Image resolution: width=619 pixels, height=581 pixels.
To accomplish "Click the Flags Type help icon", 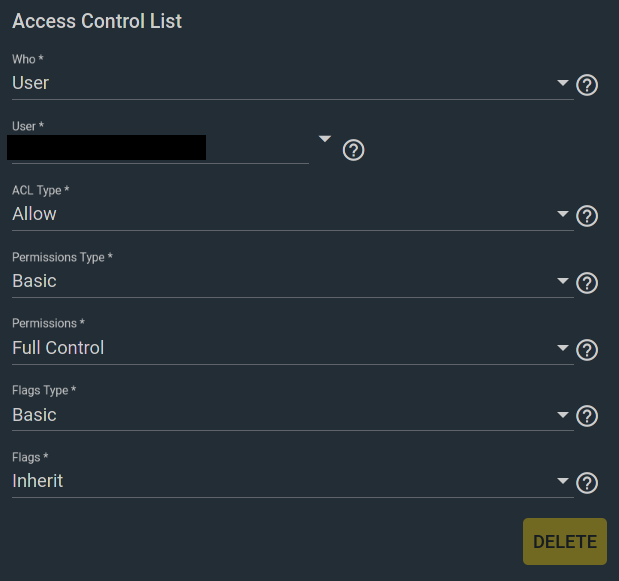I will tap(587, 416).
